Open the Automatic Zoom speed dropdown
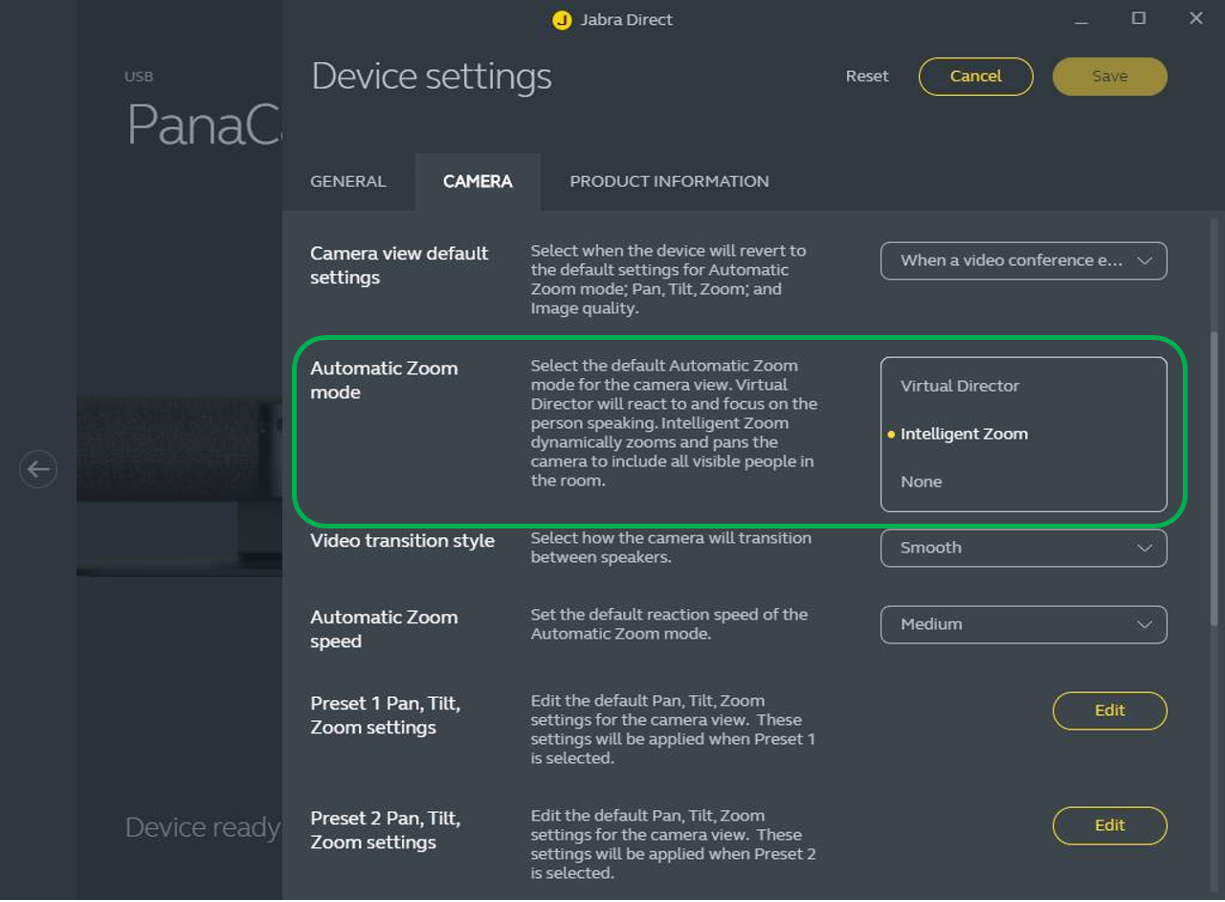The image size is (1225, 902). tap(1023, 624)
